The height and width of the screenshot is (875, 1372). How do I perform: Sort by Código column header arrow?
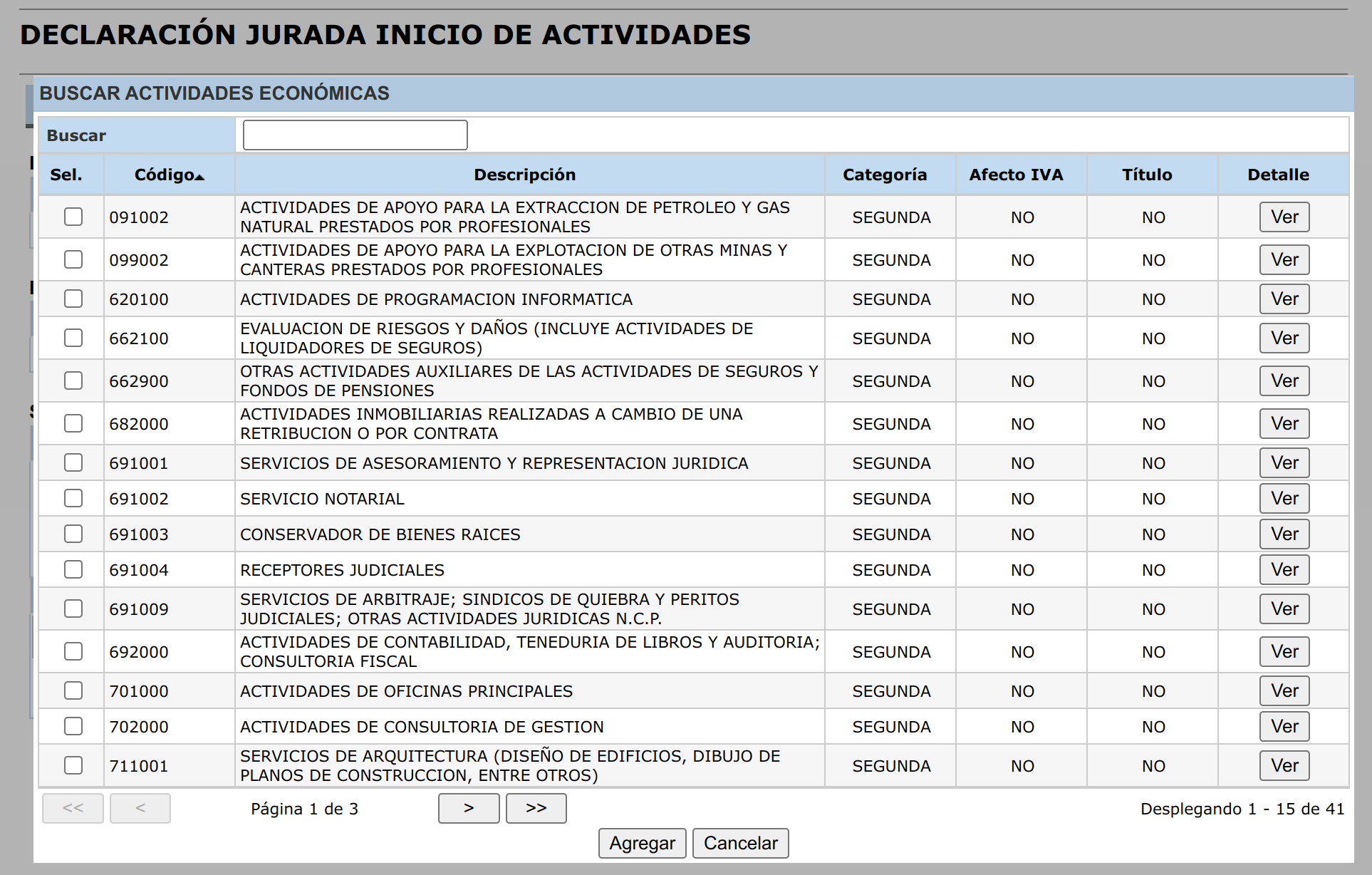point(199,176)
